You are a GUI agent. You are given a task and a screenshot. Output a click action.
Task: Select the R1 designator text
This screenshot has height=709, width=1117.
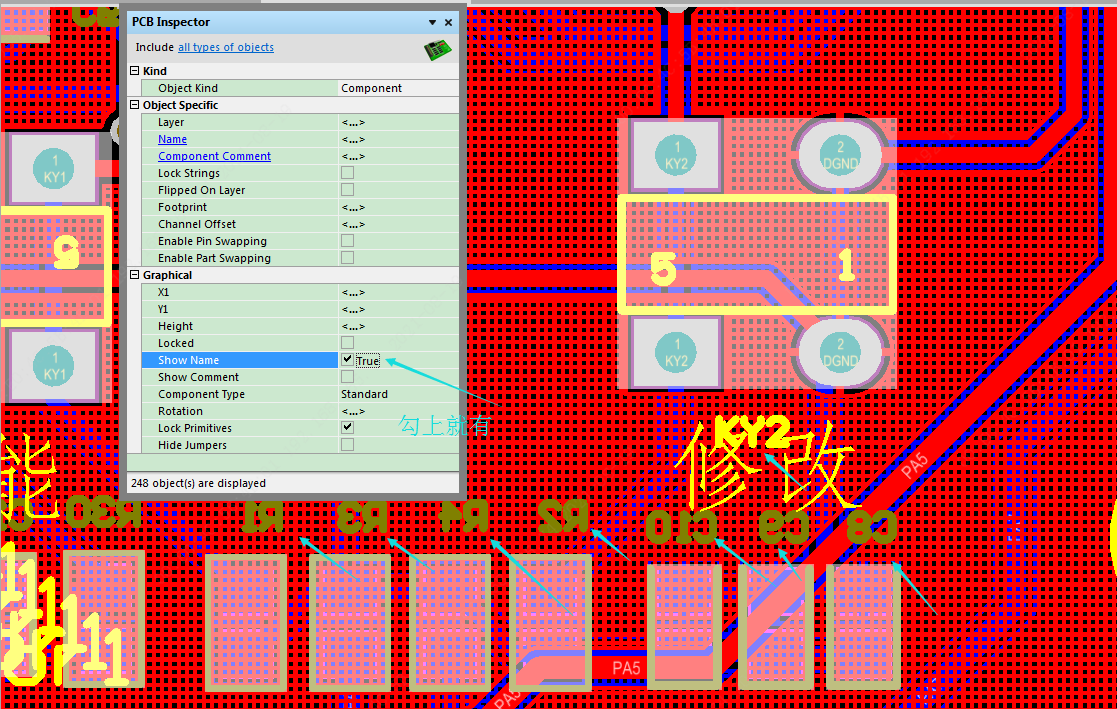(262, 517)
